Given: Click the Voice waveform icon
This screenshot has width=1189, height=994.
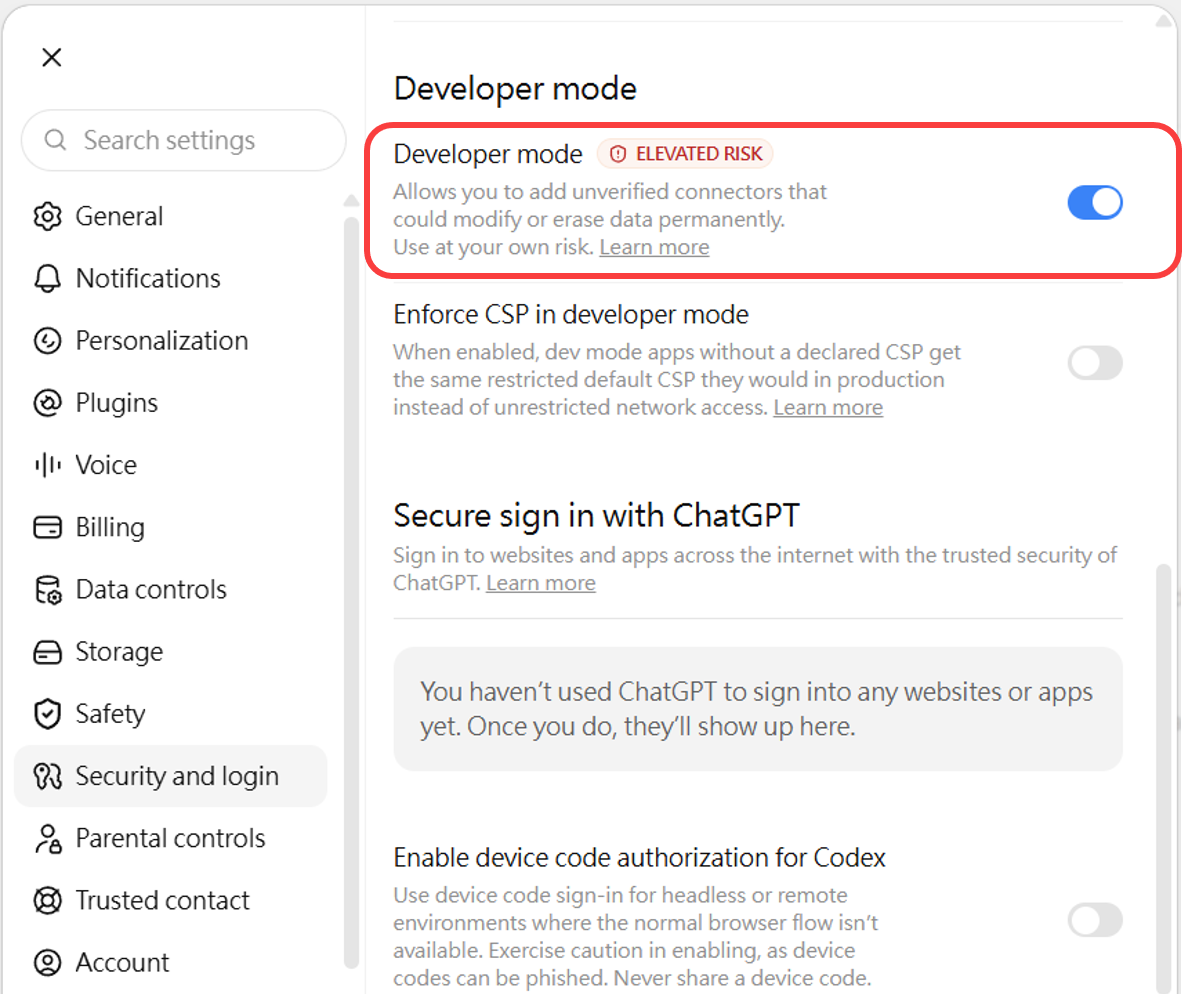Looking at the screenshot, I should (x=47, y=465).
